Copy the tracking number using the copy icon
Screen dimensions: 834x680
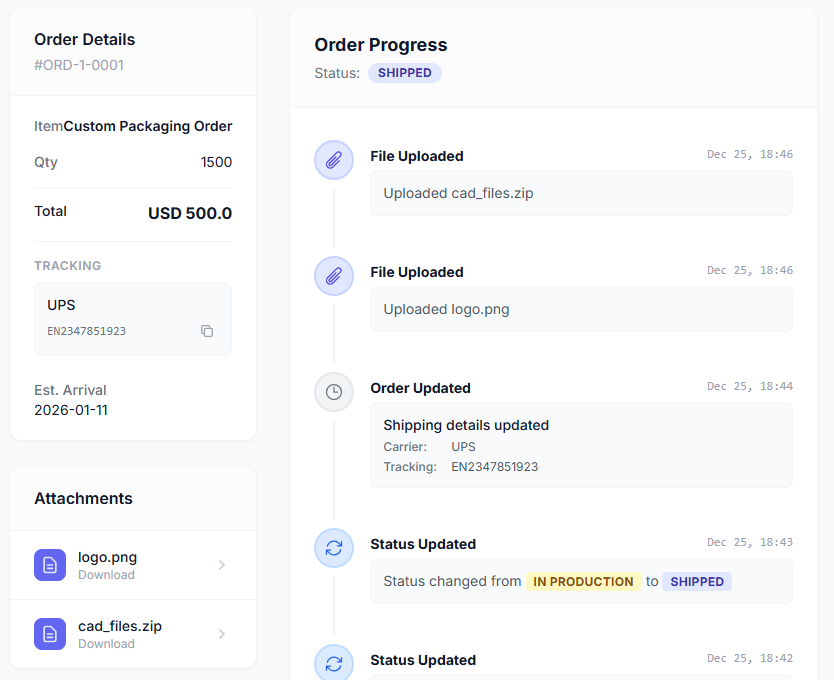(207, 330)
